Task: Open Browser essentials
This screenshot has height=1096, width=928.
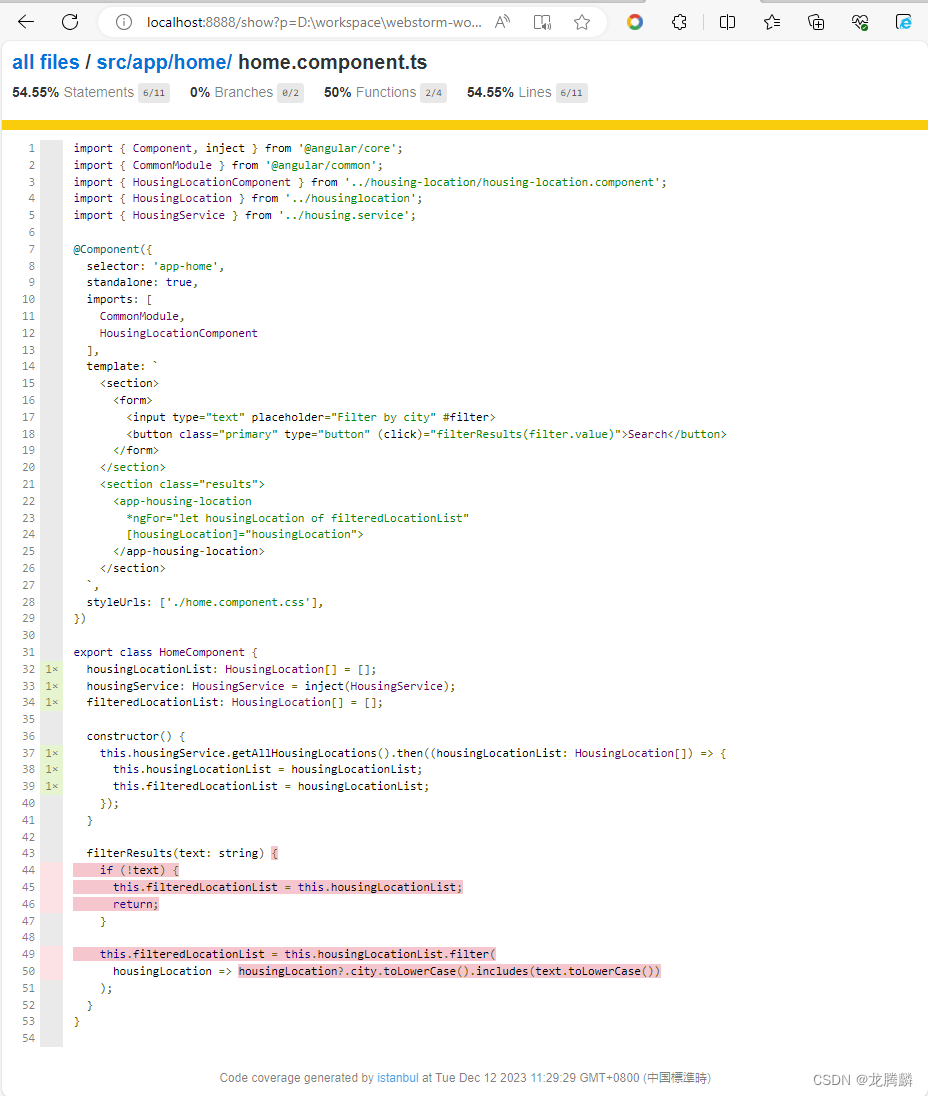Action: pos(859,21)
